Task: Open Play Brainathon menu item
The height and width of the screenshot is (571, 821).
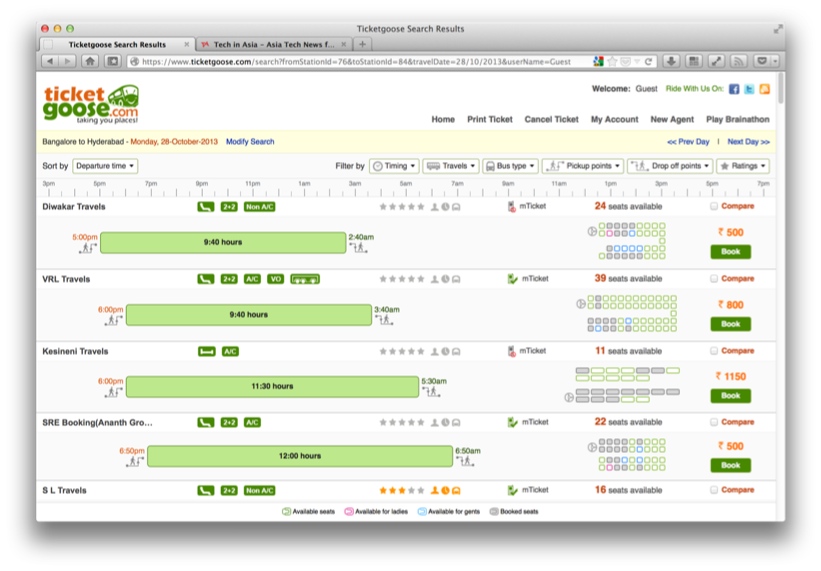Action: pos(738,119)
